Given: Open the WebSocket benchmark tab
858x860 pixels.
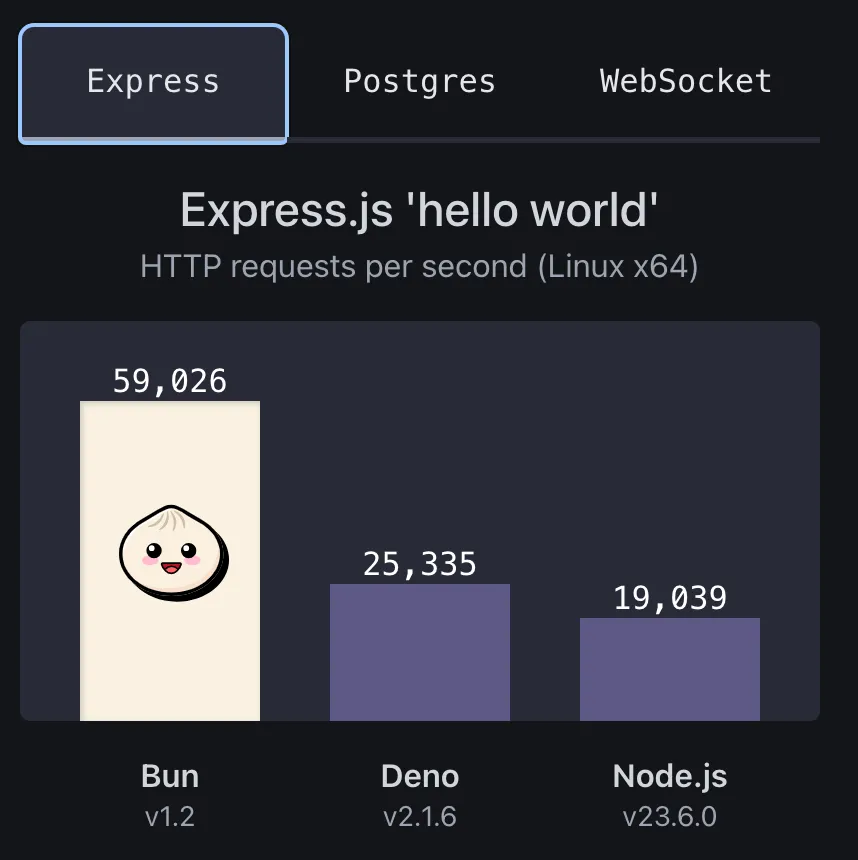Looking at the screenshot, I should 684,82.
